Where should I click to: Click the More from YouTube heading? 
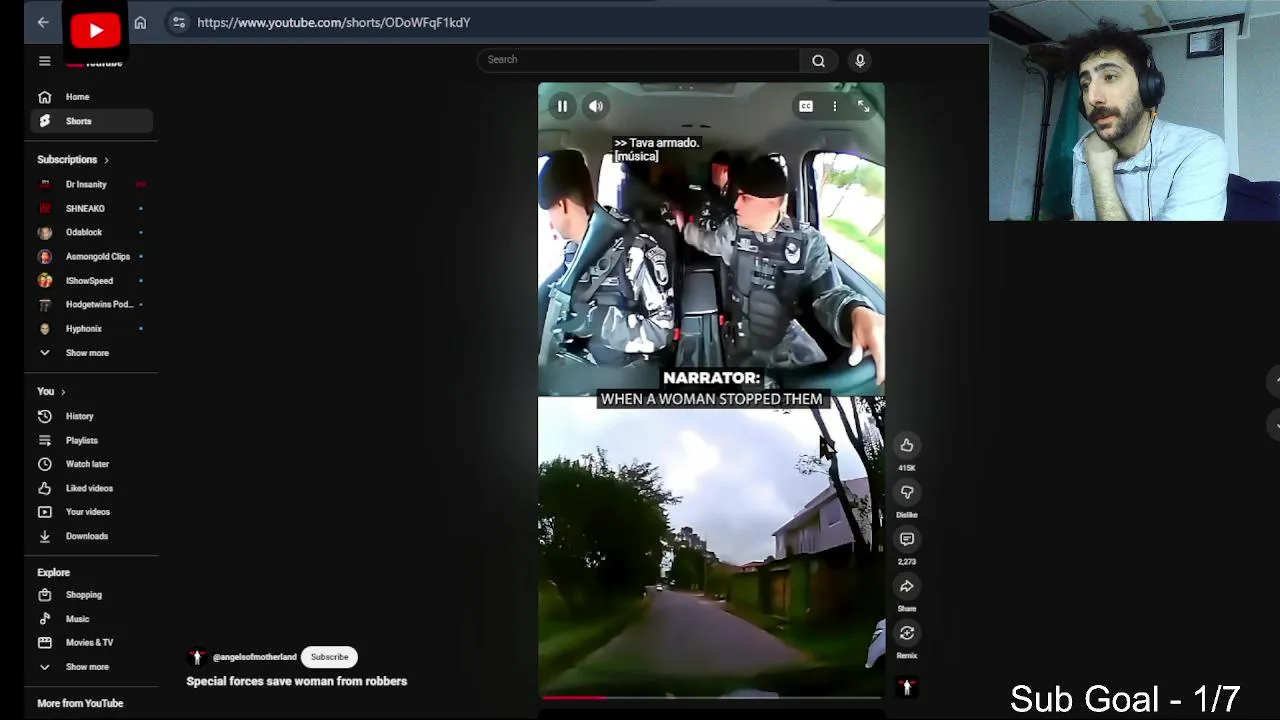[80, 704]
